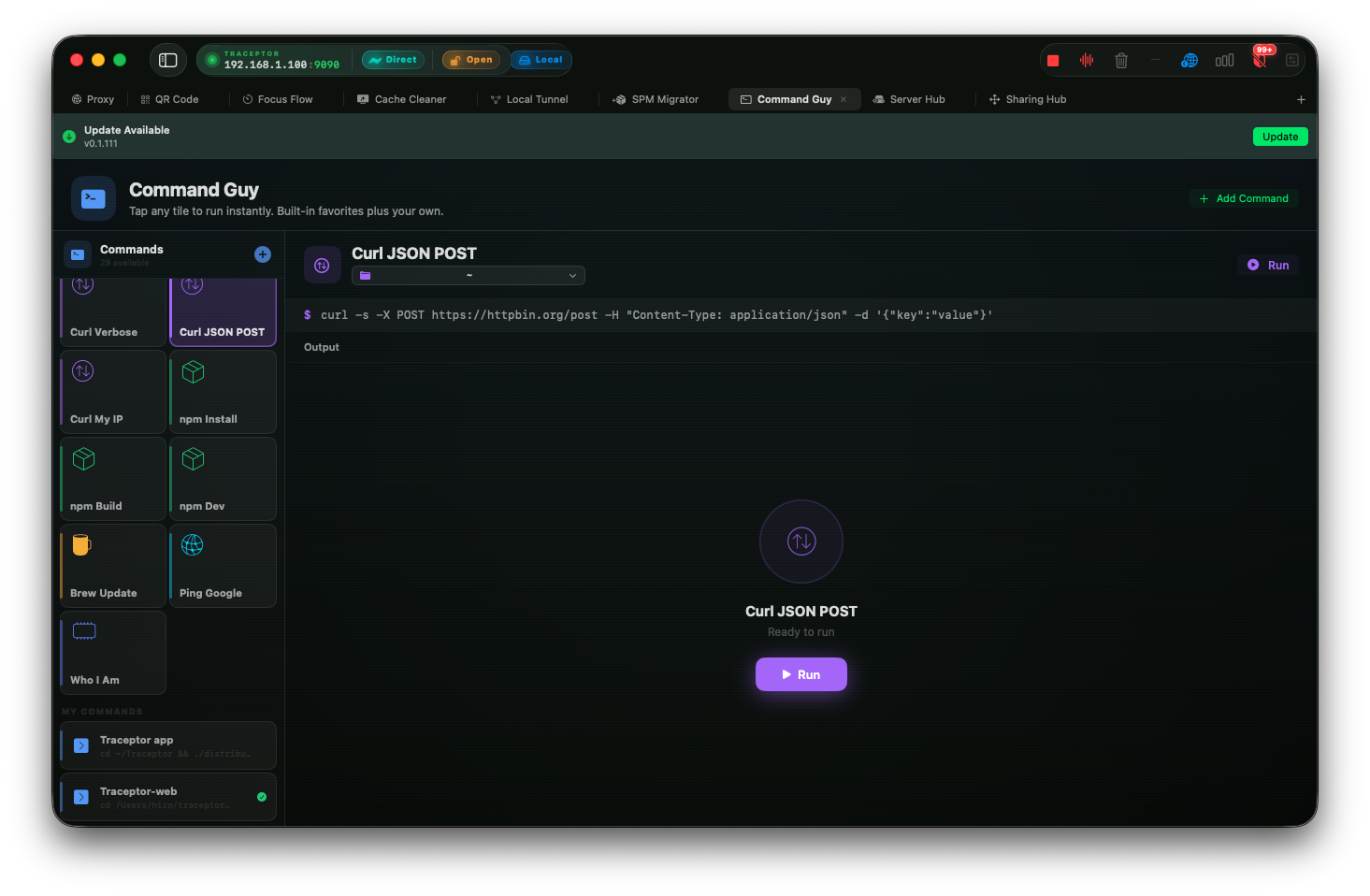The image size is (1370, 896).
Task: Switch to the Local Tunnel tab
Action: coord(529,99)
